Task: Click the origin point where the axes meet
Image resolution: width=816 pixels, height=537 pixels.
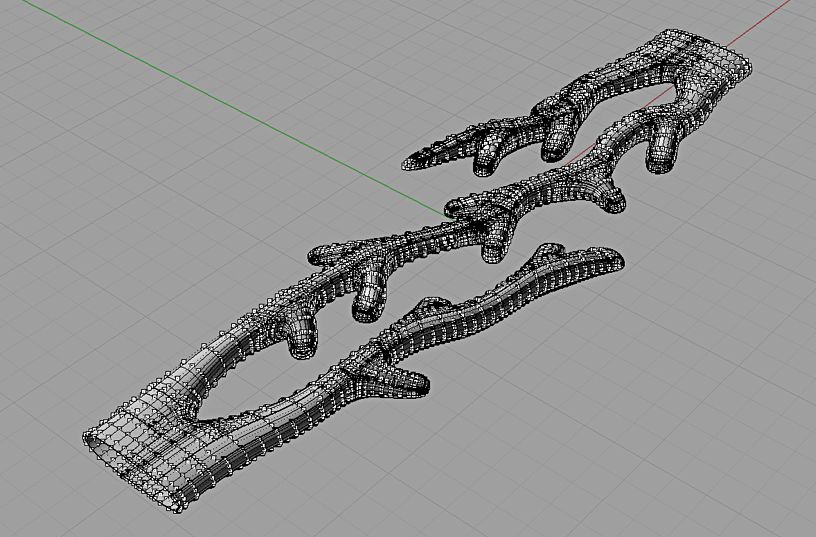Action: coord(447,212)
